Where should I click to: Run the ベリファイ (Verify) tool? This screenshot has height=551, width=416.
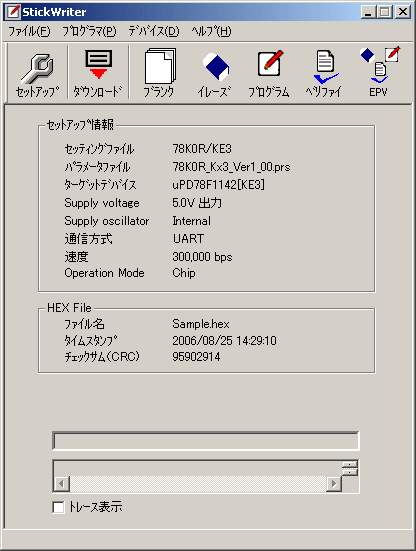(x=324, y=73)
